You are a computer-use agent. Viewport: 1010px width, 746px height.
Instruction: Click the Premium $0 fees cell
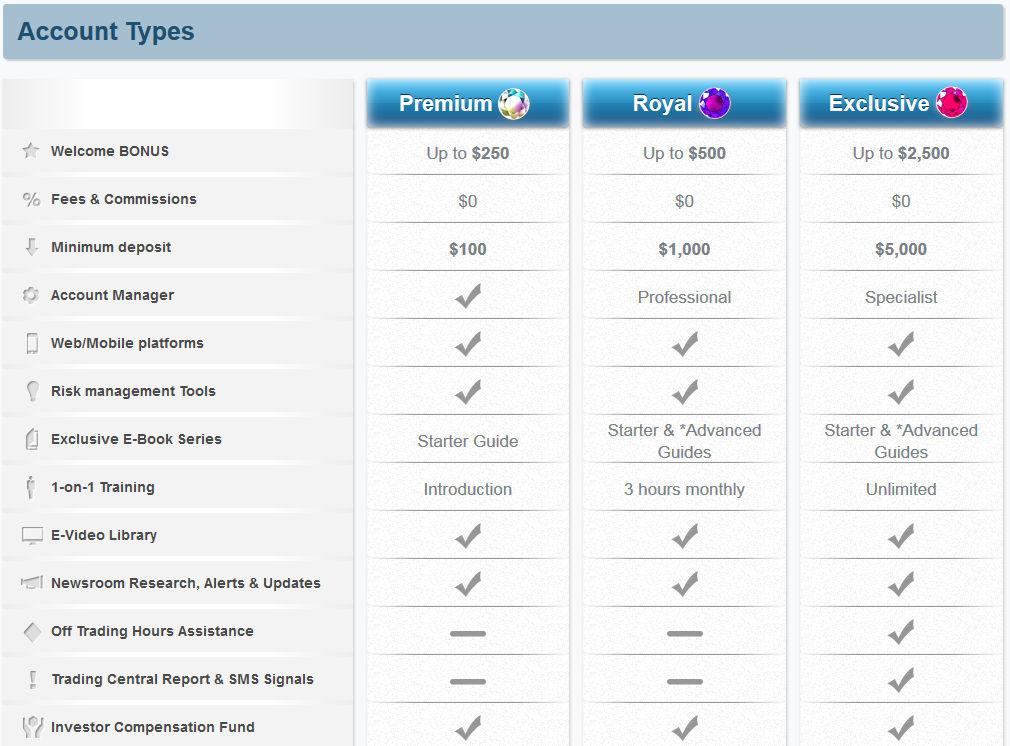(x=468, y=201)
